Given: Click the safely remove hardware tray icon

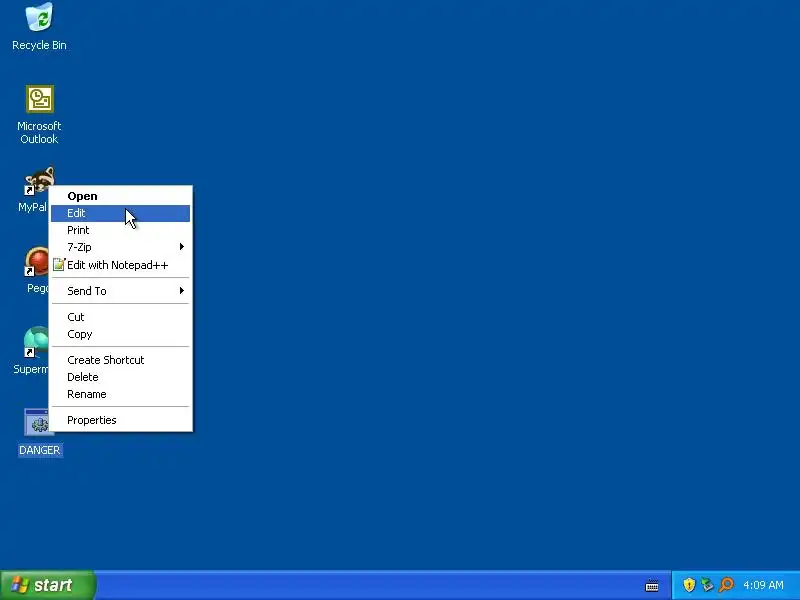Looking at the screenshot, I should point(707,585).
